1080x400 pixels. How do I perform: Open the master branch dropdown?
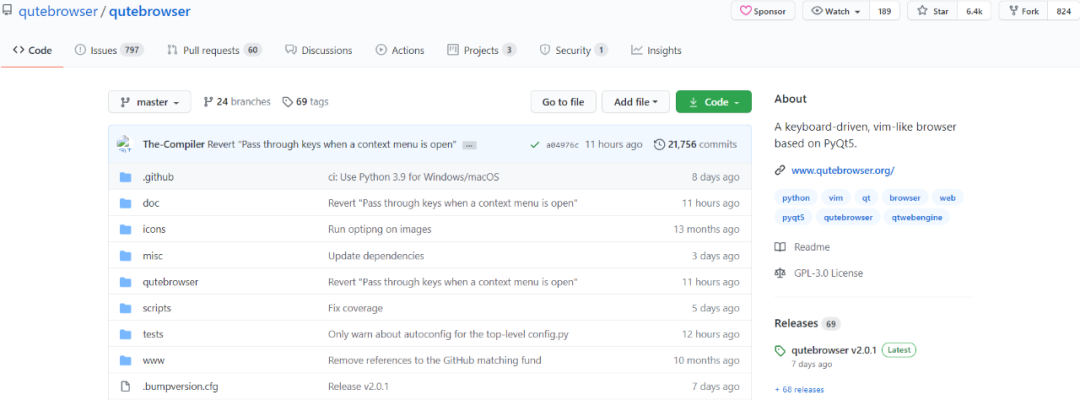tap(149, 102)
